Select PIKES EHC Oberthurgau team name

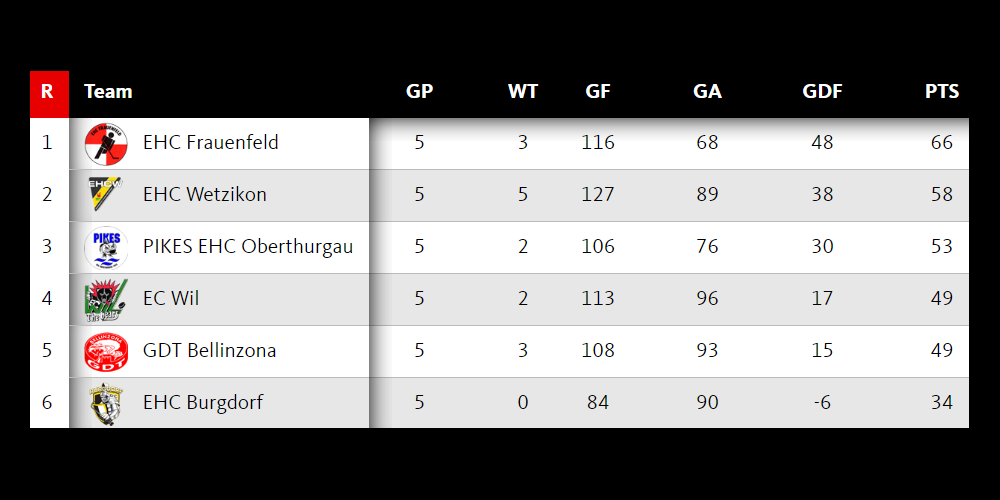pyautogui.click(x=248, y=247)
